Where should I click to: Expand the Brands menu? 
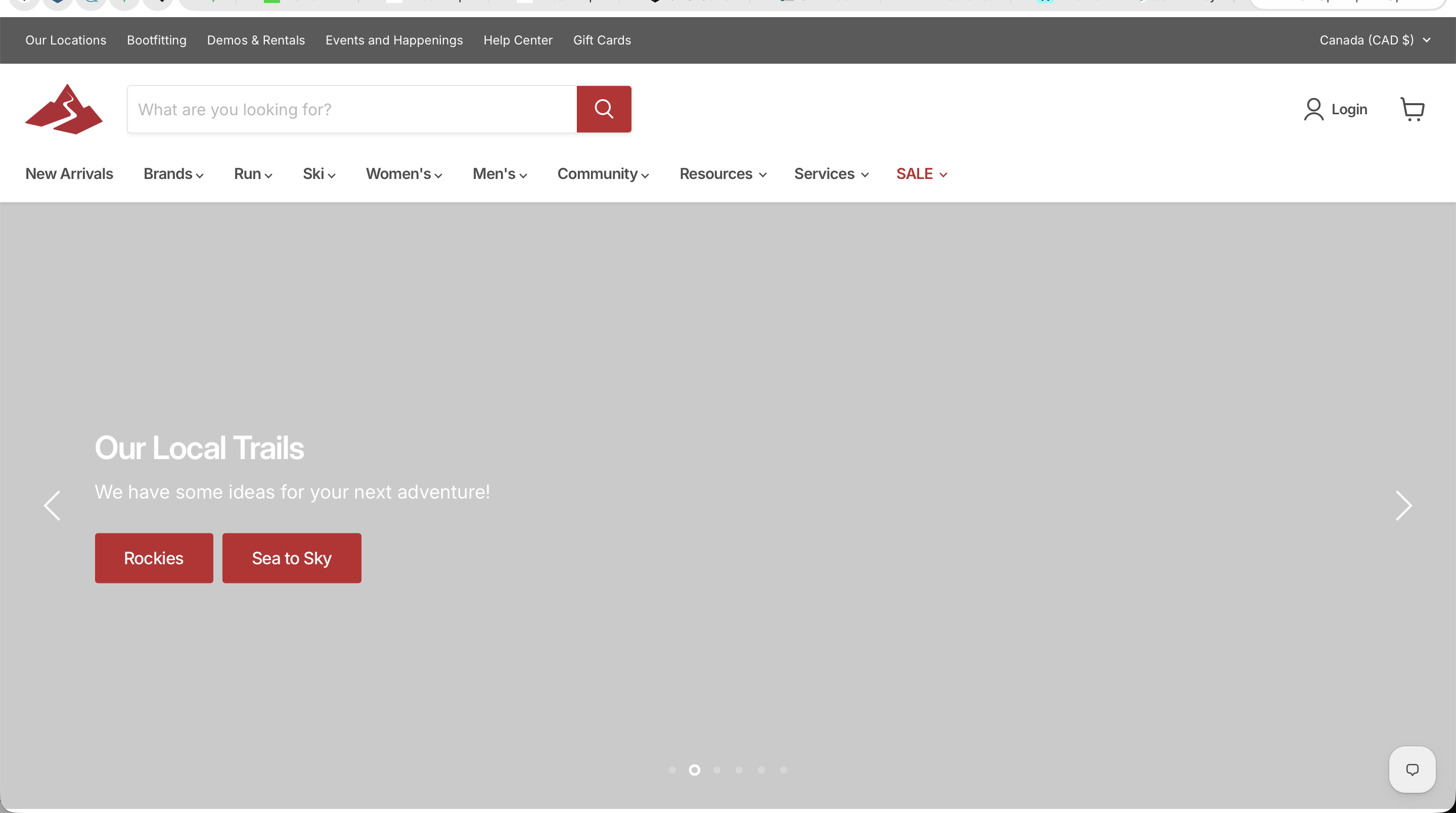[173, 173]
